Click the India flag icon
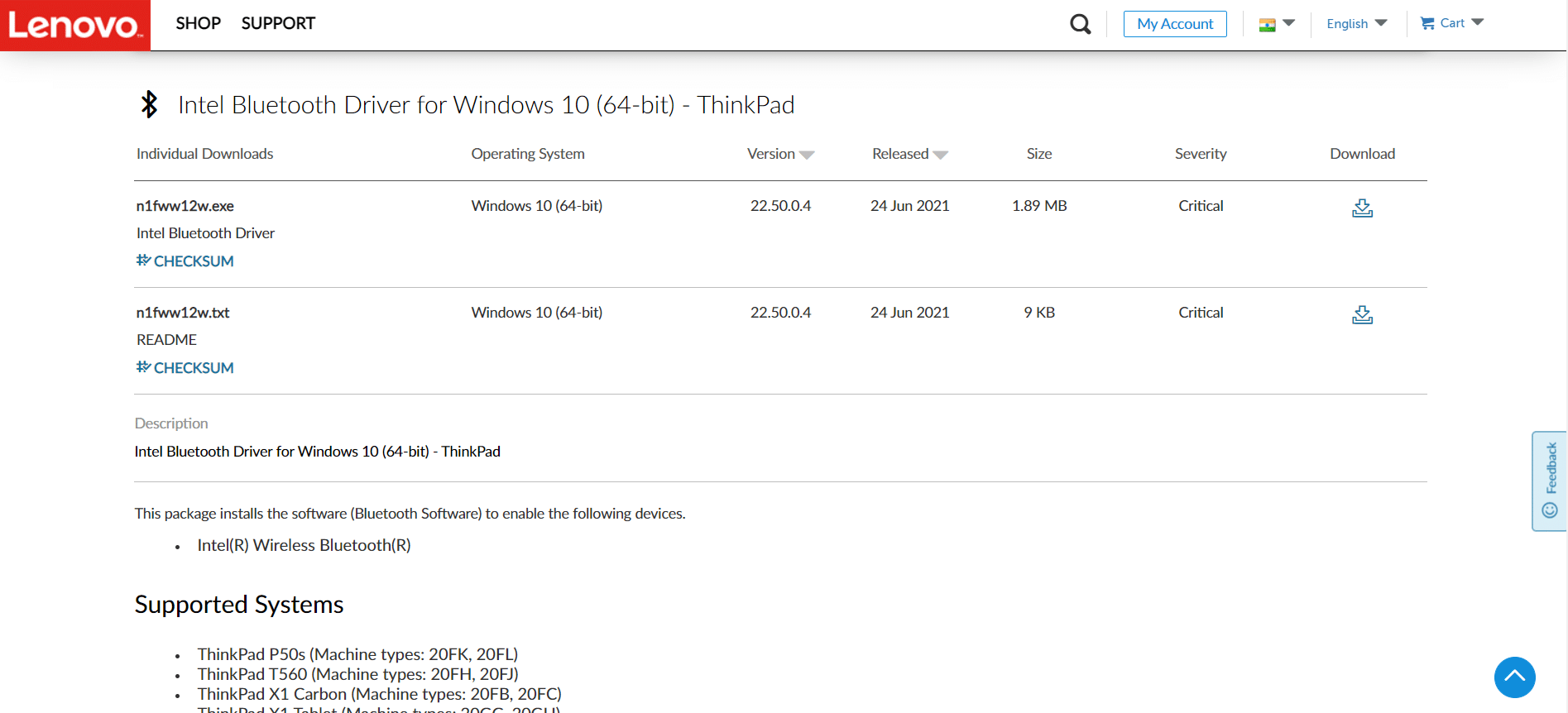1568x713 pixels. coord(1267,25)
